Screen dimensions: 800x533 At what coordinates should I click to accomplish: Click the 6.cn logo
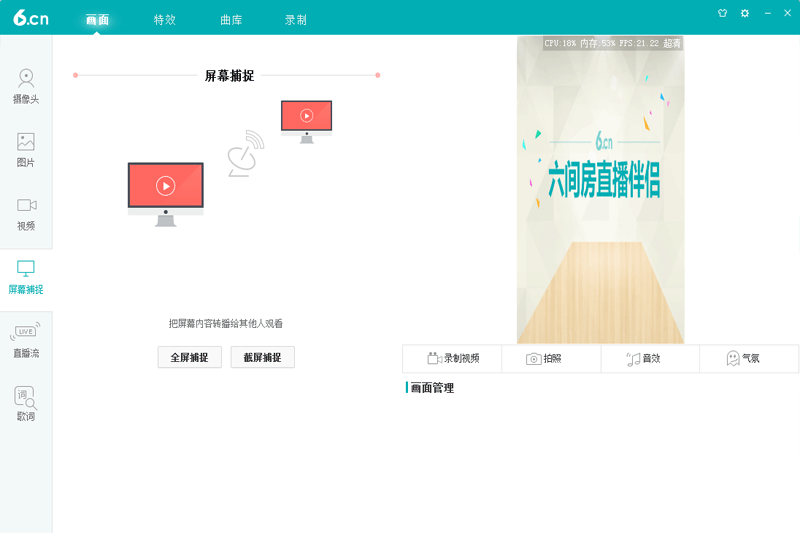[x=31, y=18]
